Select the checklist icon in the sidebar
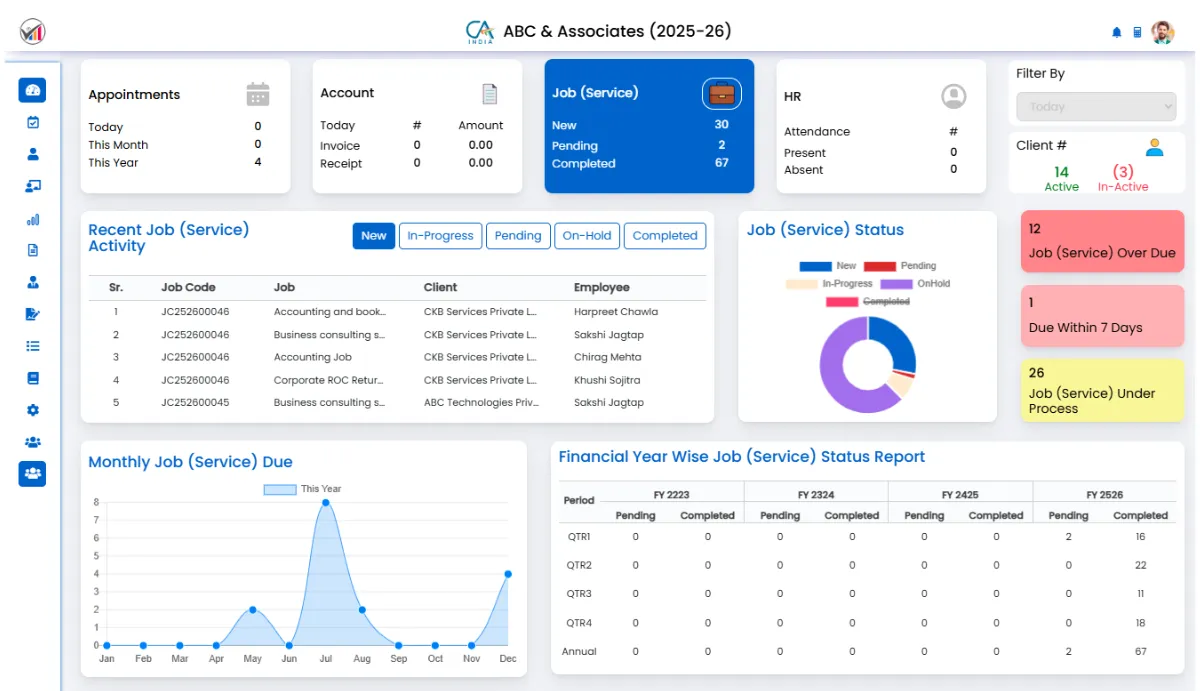The width and height of the screenshot is (1200, 691). point(32,347)
